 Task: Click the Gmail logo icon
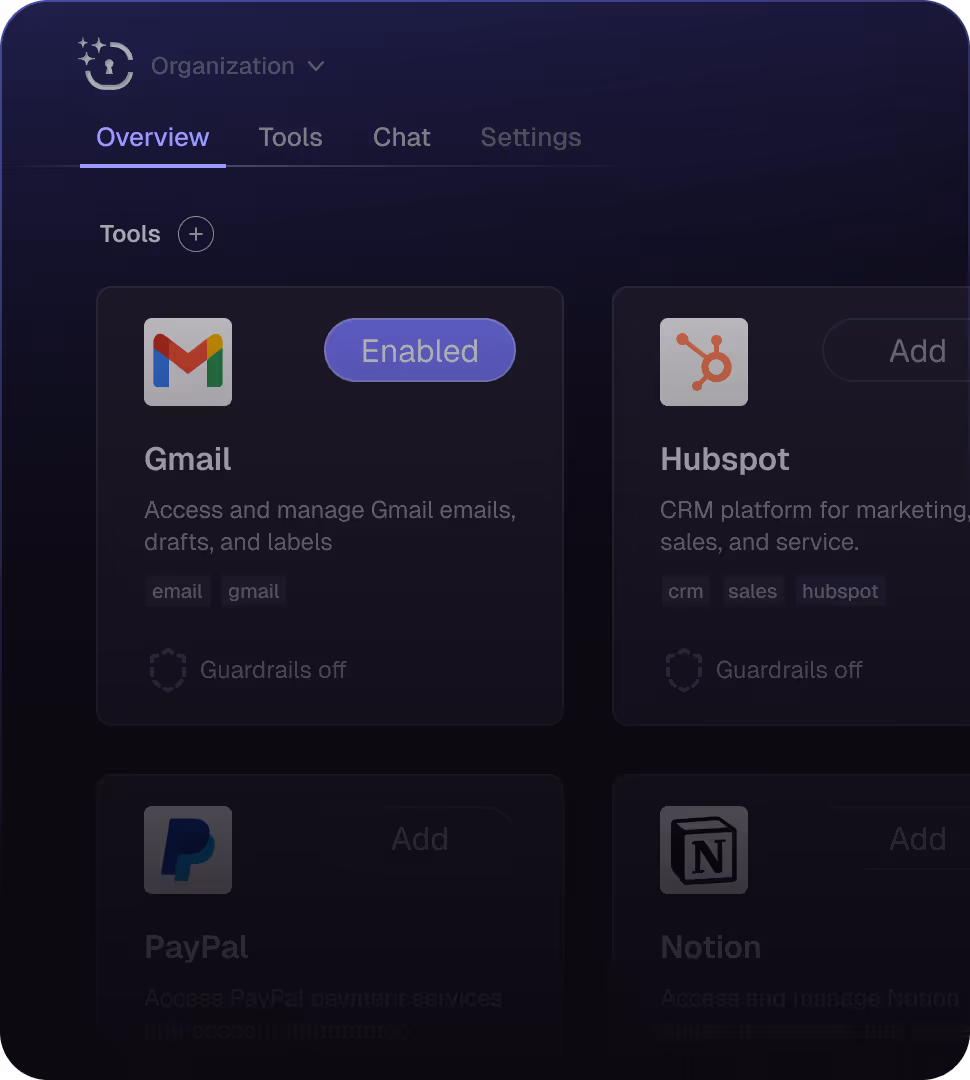click(x=188, y=362)
